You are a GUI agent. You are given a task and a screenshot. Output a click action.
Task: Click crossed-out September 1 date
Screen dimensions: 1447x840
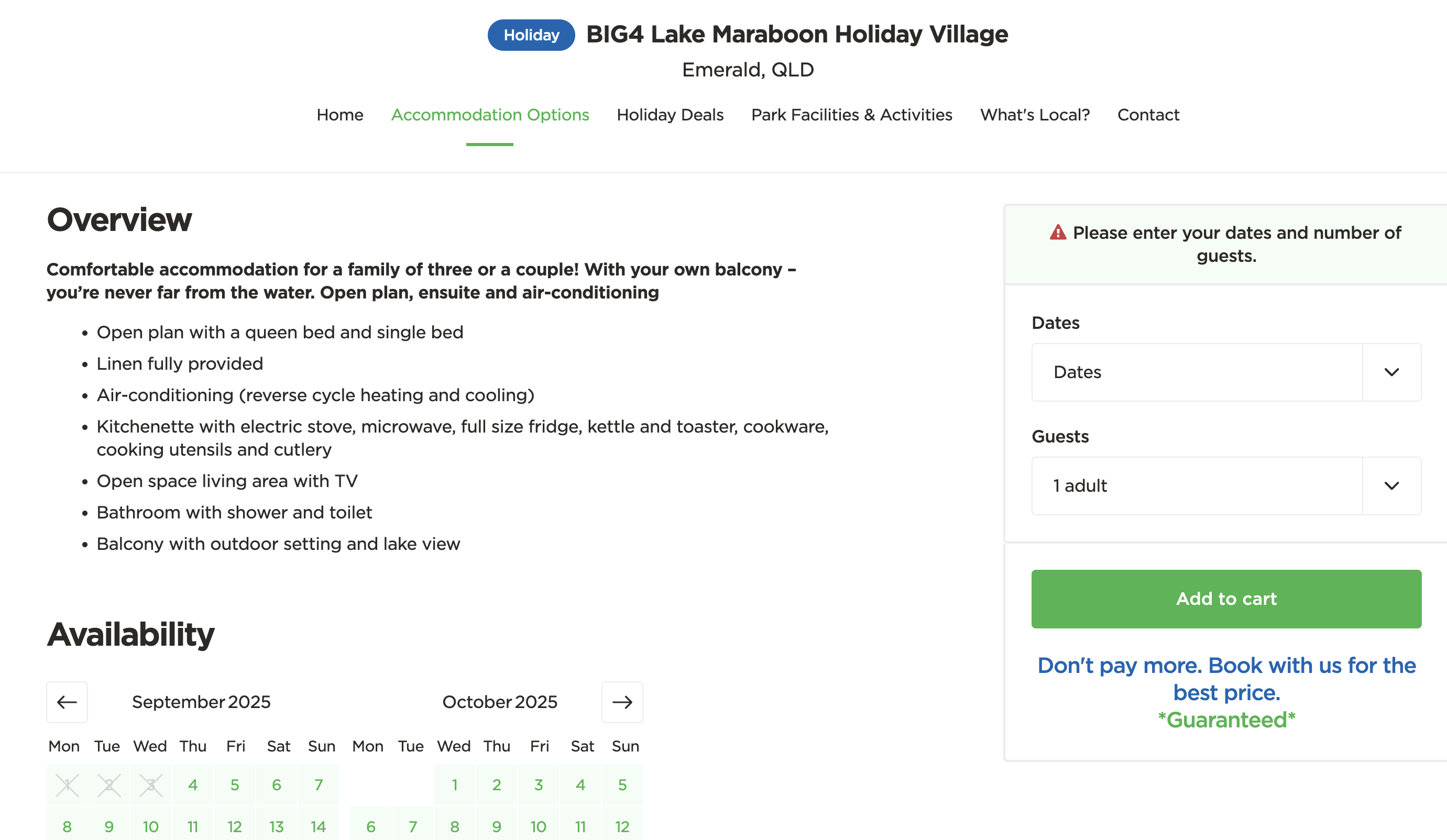pyautogui.click(x=67, y=785)
